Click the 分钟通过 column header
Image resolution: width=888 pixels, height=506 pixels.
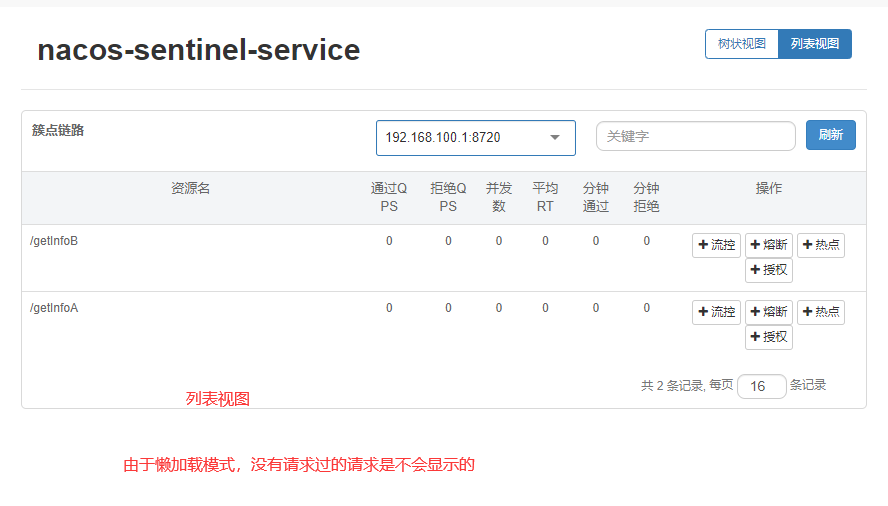point(596,197)
